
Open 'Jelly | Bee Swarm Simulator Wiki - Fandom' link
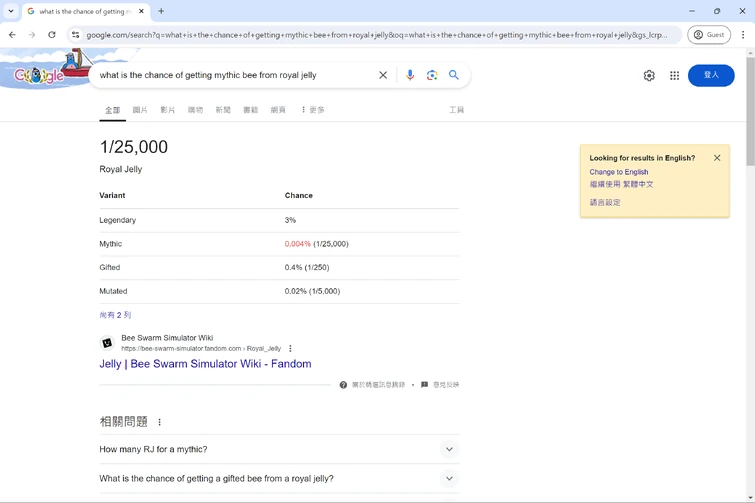(205, 364)
